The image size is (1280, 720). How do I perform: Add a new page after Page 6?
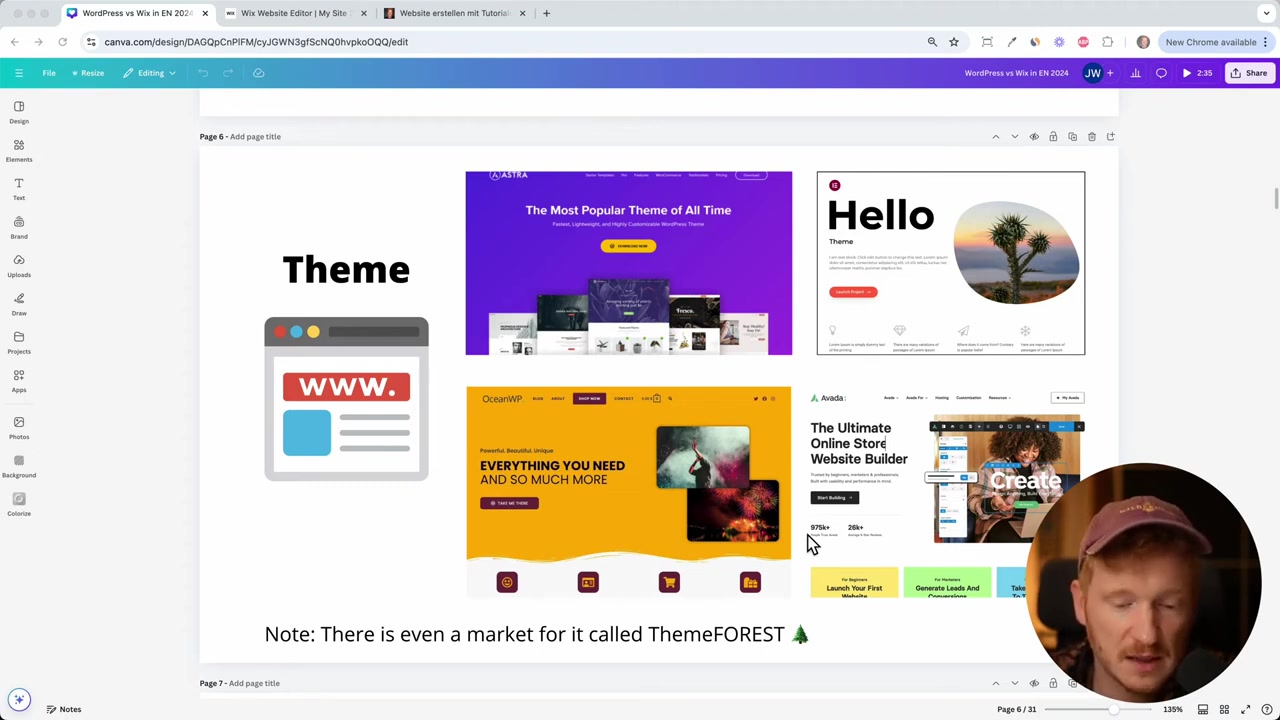click(1111, 136)
